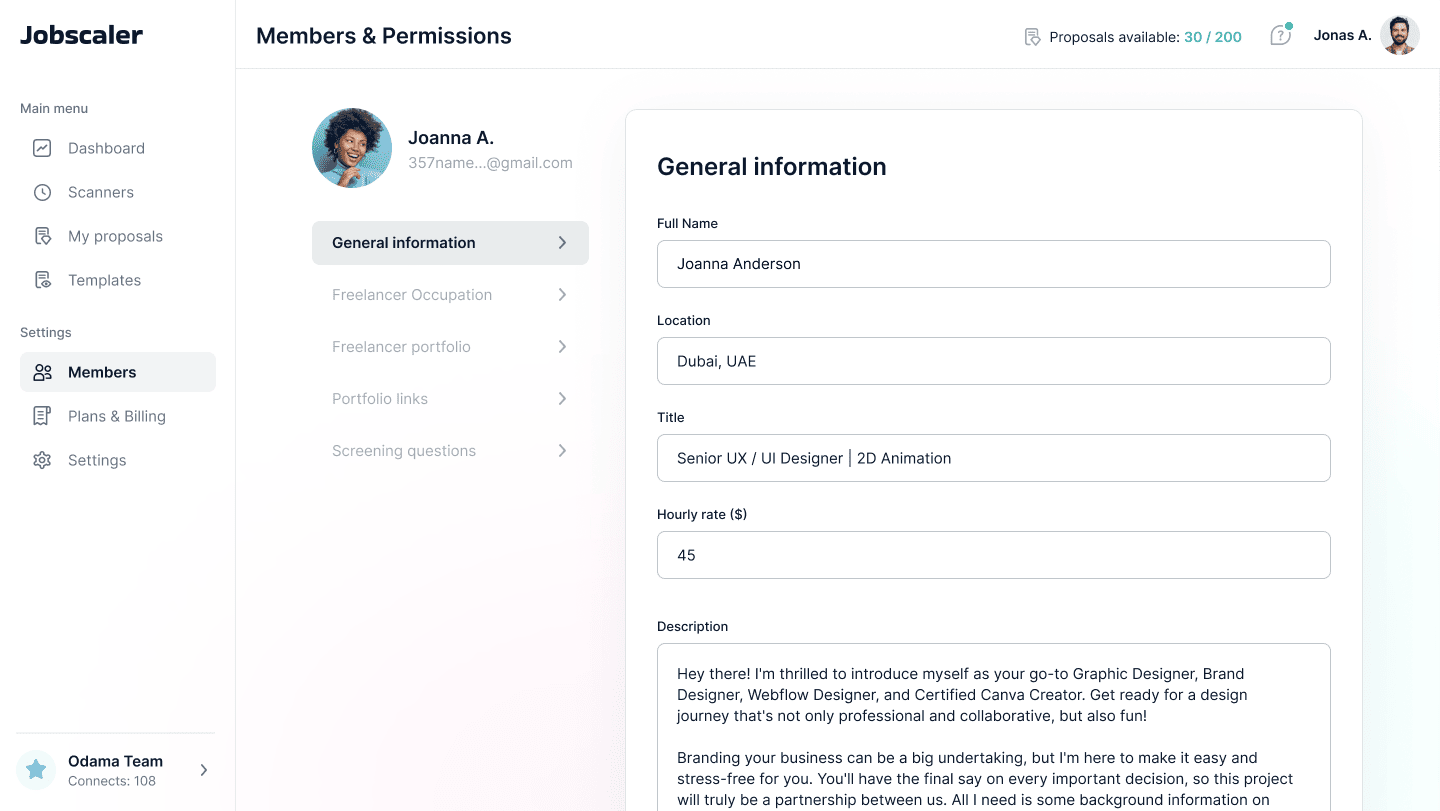
Task: Click the Settings gear icon
Action: (x=42, y=460)
